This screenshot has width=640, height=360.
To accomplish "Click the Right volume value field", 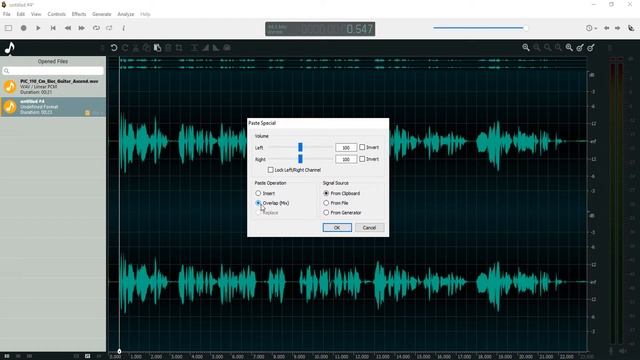I will (346, 160).
